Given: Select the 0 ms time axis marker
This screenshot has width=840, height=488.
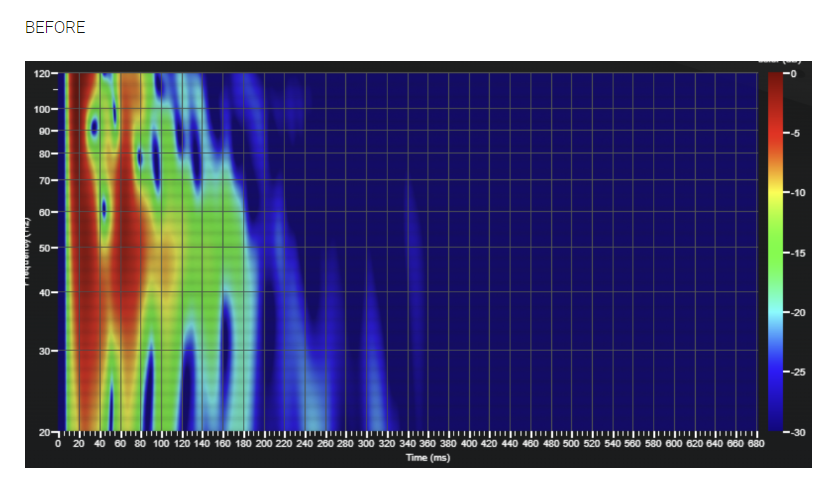Looking at the screenshot, I should point(59,443).
